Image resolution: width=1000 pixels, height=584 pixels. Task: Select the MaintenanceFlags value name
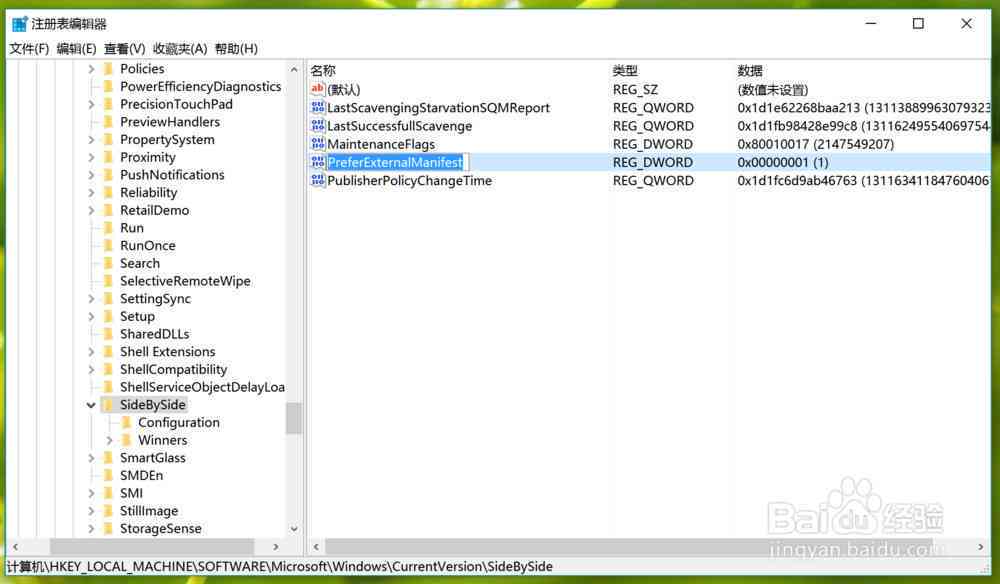point(381,144)
